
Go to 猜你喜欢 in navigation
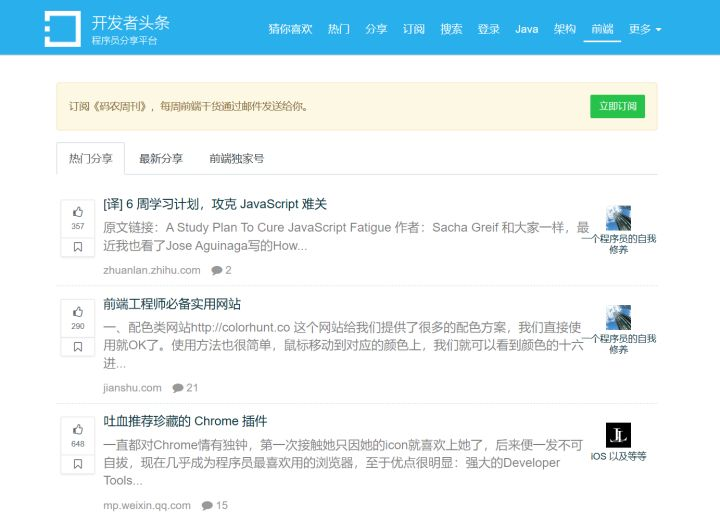click(x=290, y=29)
